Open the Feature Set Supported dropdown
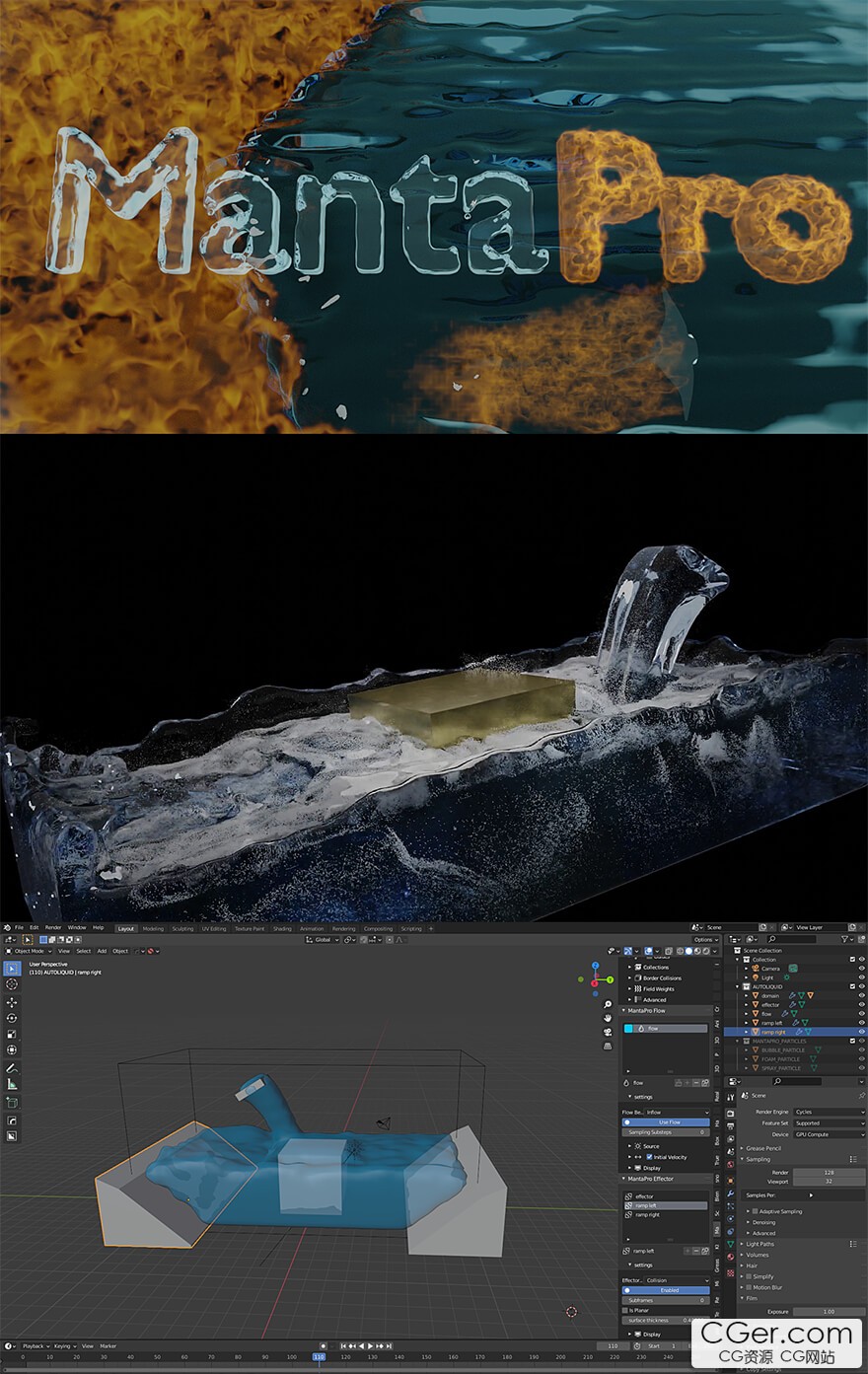868x1374 pixels. (830, 1123)
